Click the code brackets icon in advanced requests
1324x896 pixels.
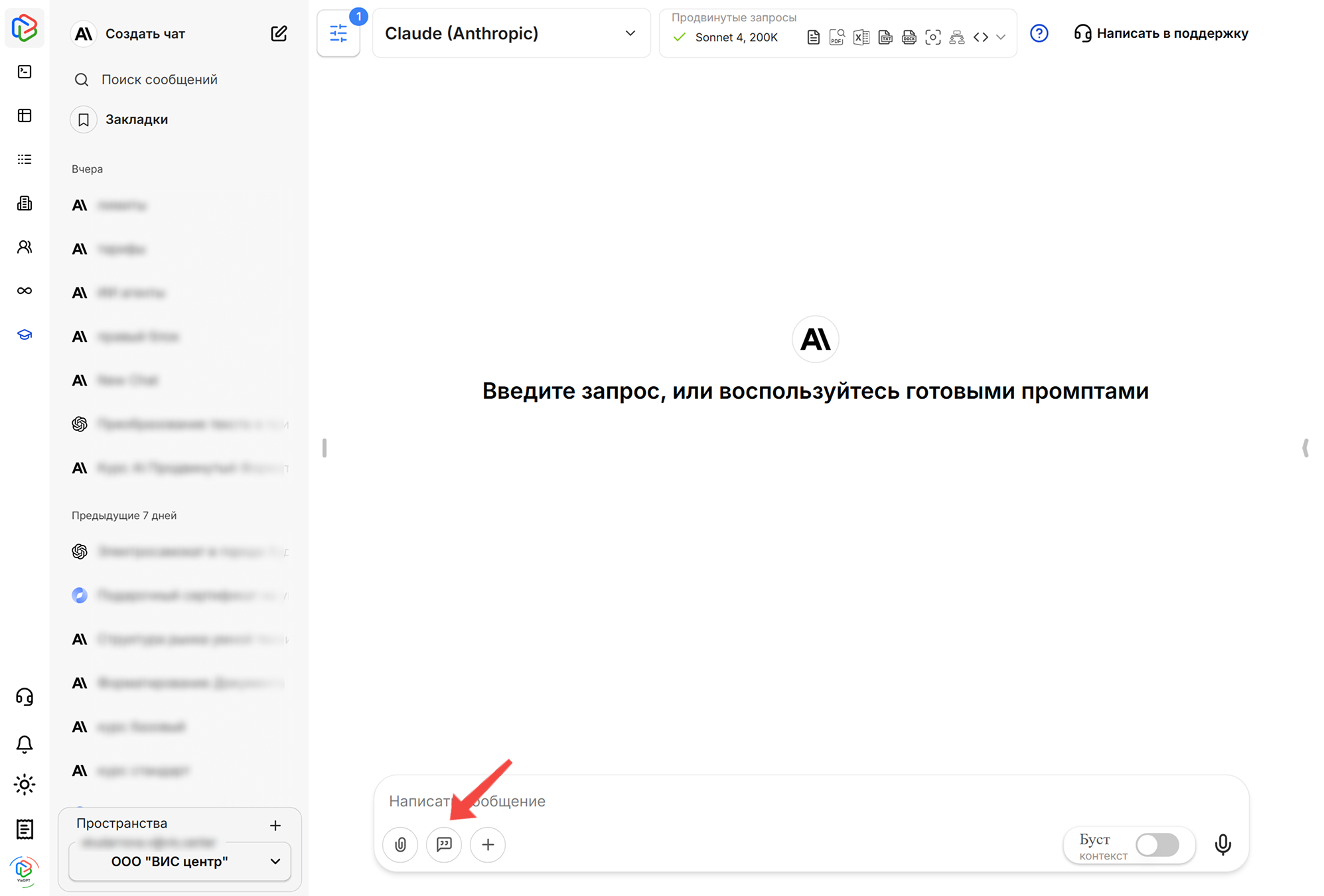(981, 37)
